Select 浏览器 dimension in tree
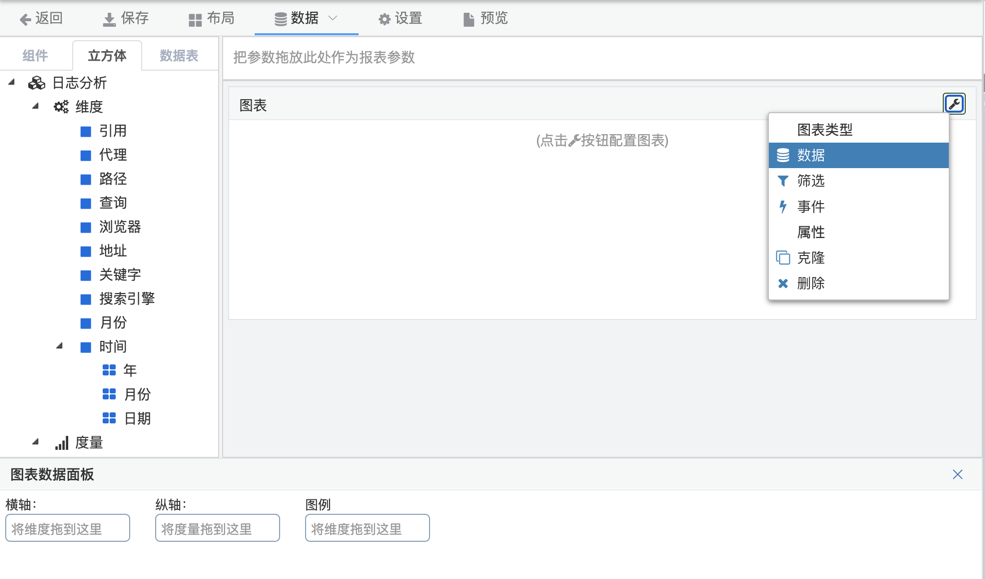 tap(119, 227)
